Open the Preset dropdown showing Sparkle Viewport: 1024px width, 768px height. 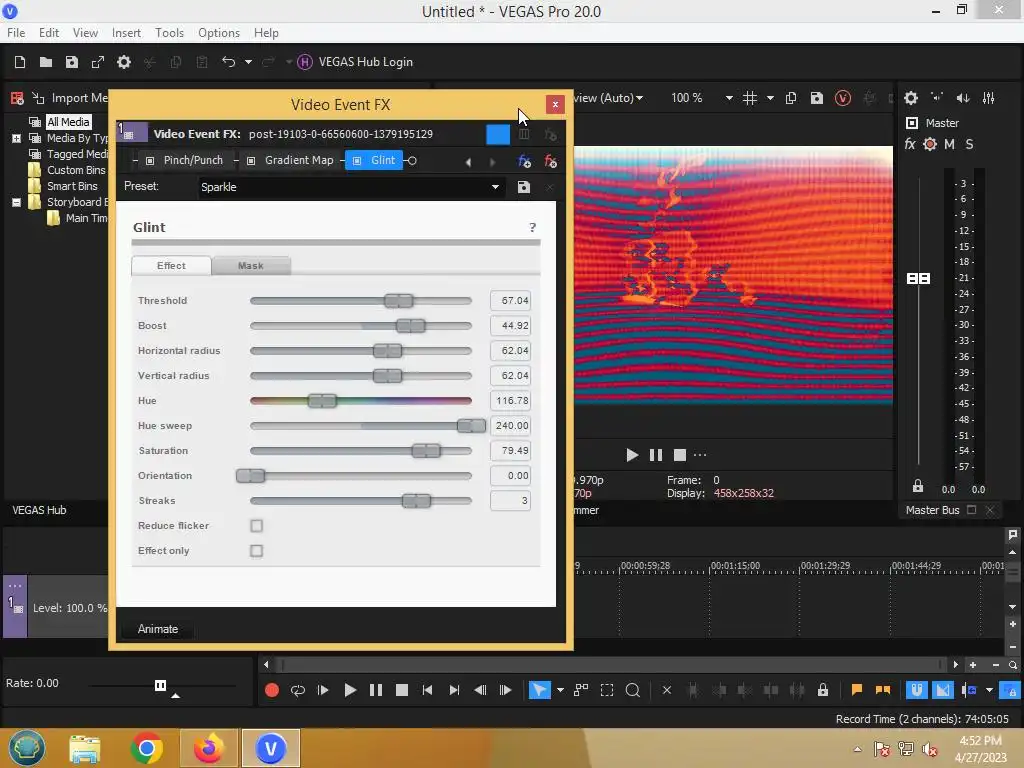pyautogui.click(x=351, y=187)
